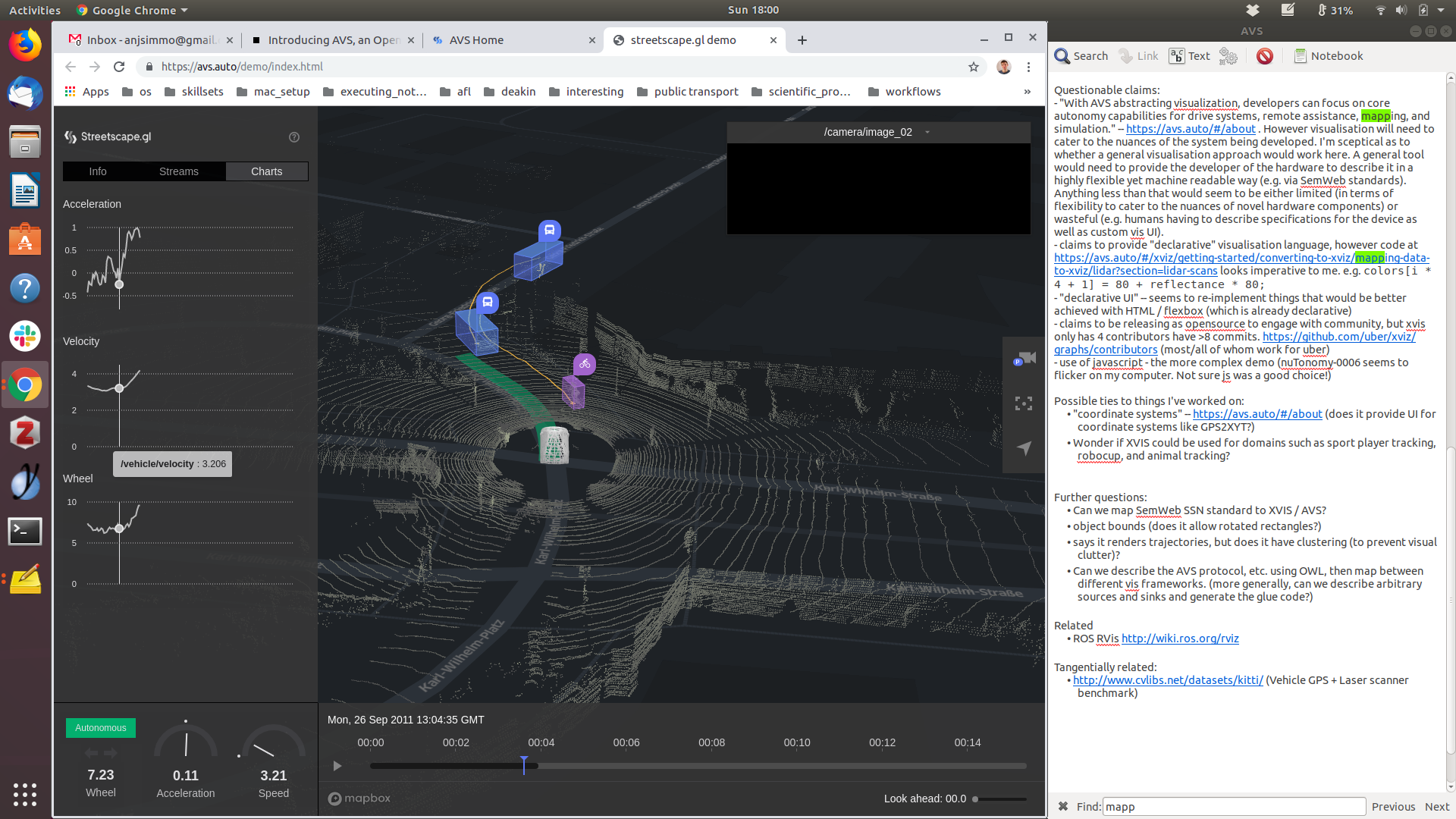Click the top blue bus marker
Viewport: 1456px width, 819px height.
point(550,230)
